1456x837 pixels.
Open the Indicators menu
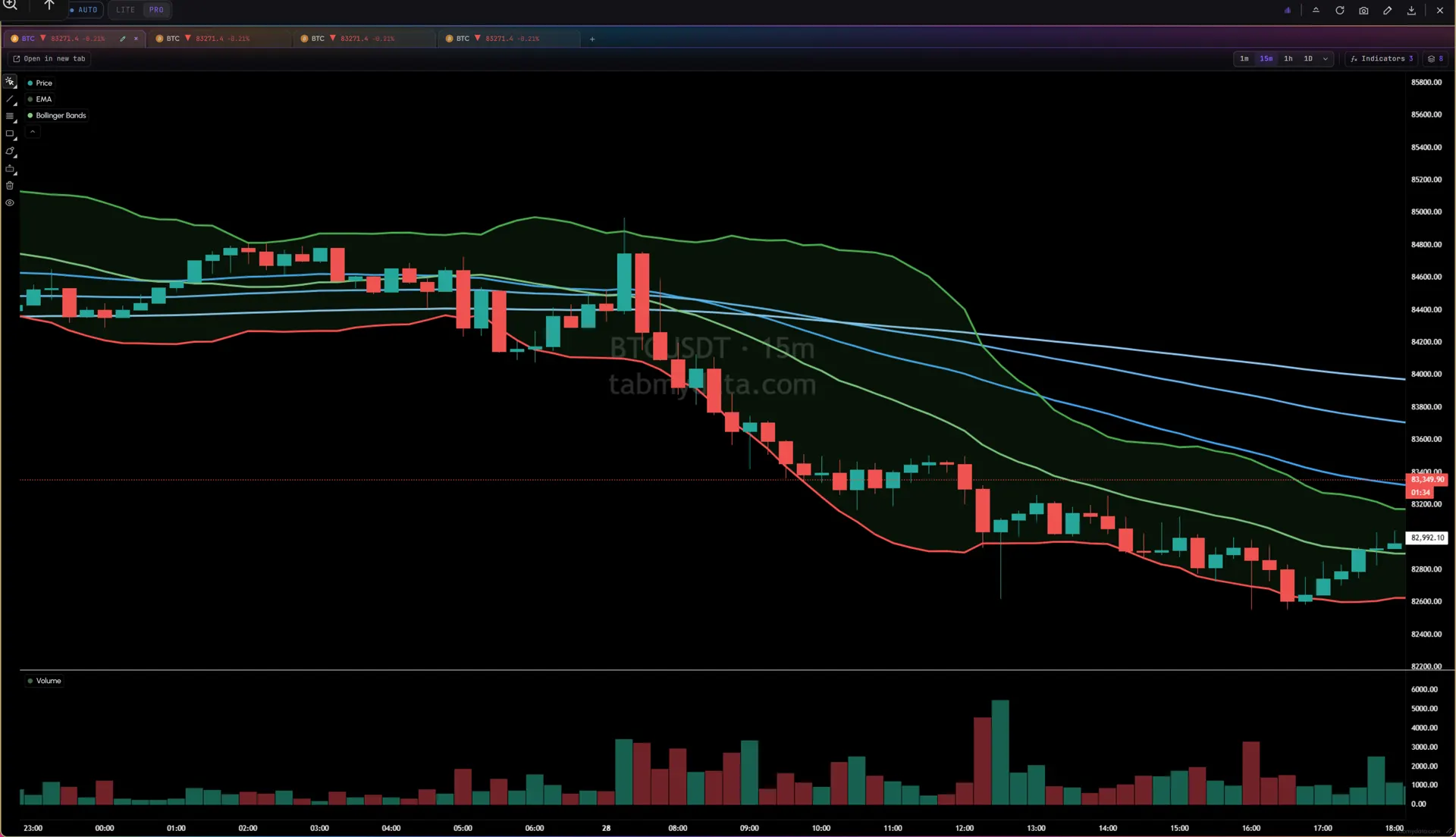pos(1382,58)
